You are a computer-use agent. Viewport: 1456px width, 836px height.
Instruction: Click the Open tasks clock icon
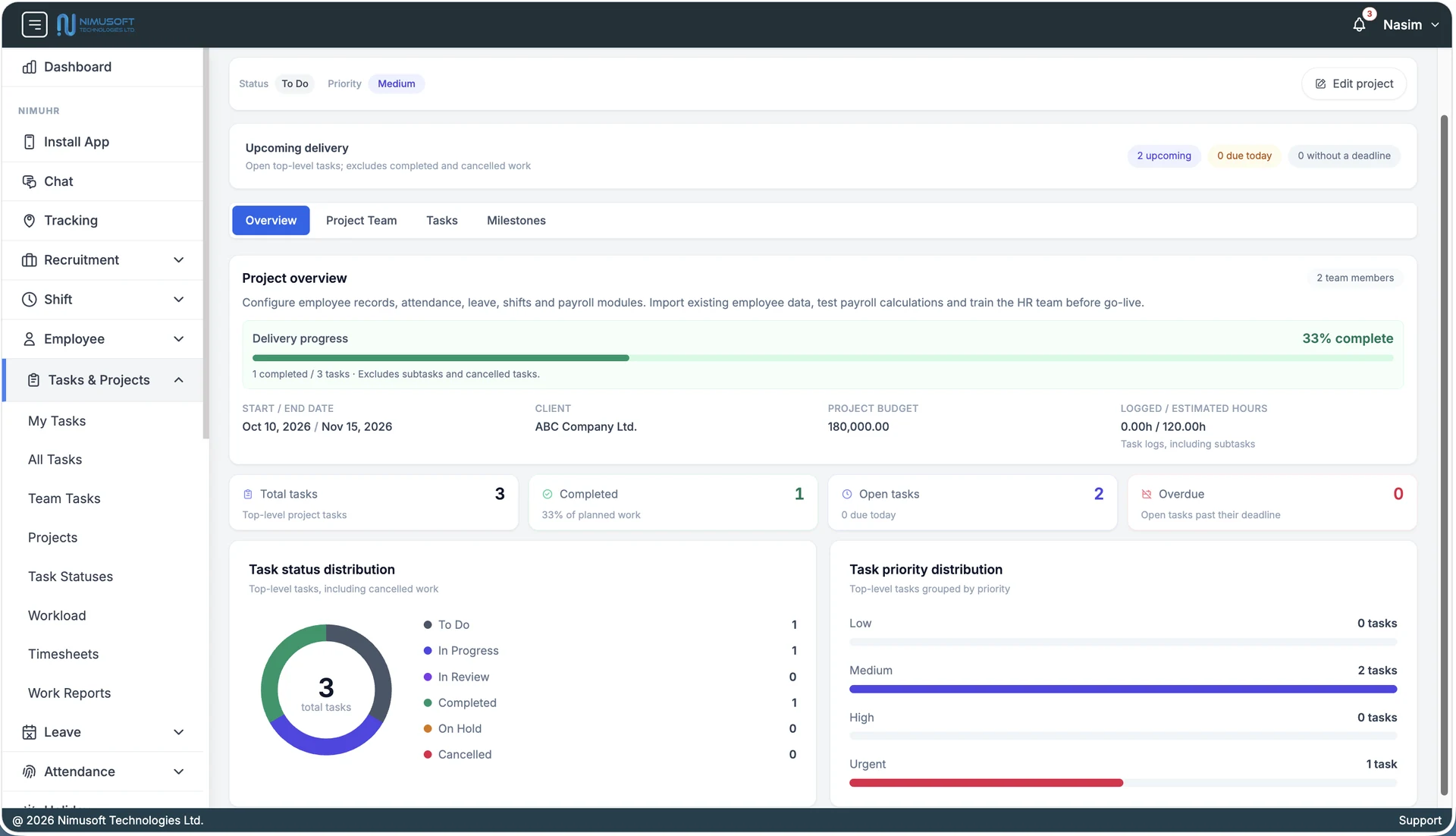(847, 494)
